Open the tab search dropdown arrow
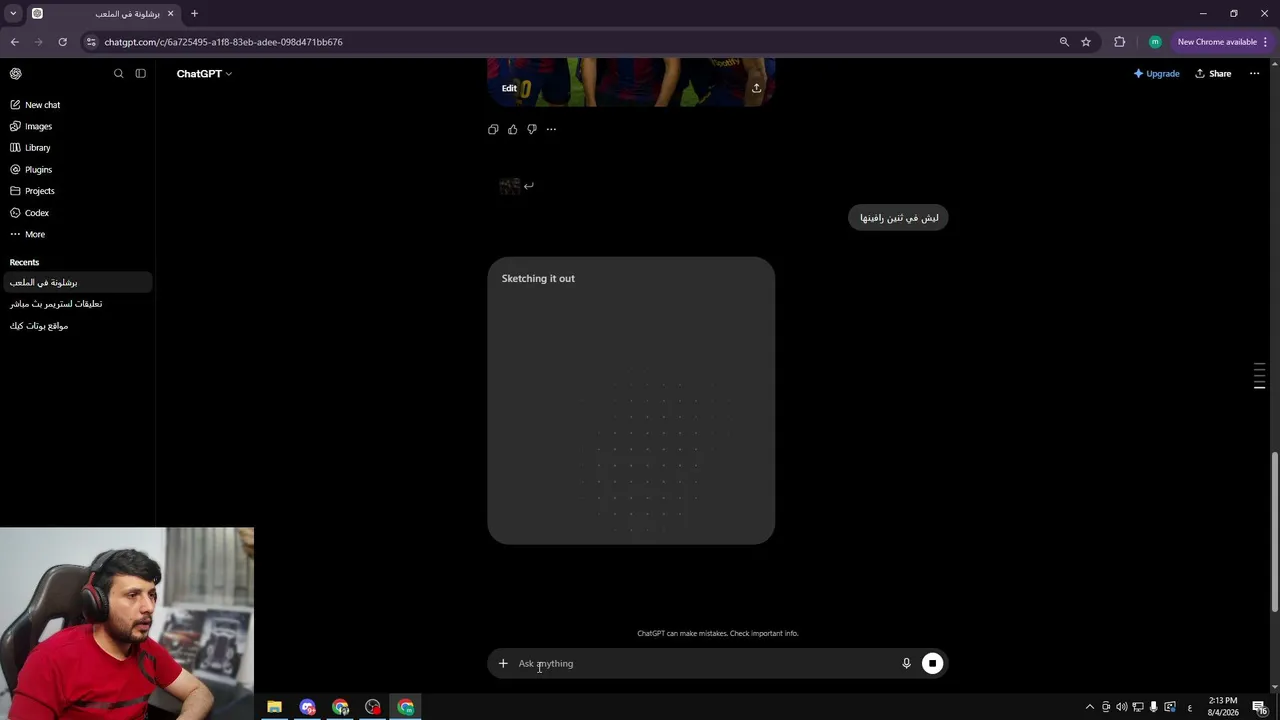The height and width of the screenshot is (720, 1280). (x=13, y=14)
